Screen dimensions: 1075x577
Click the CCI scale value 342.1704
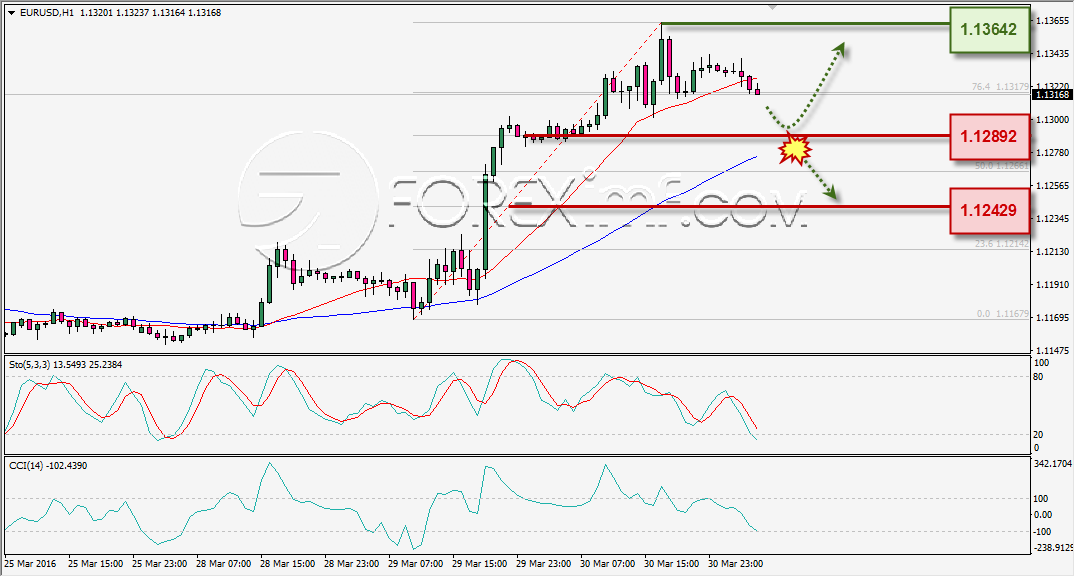(x=1052, y=464)
